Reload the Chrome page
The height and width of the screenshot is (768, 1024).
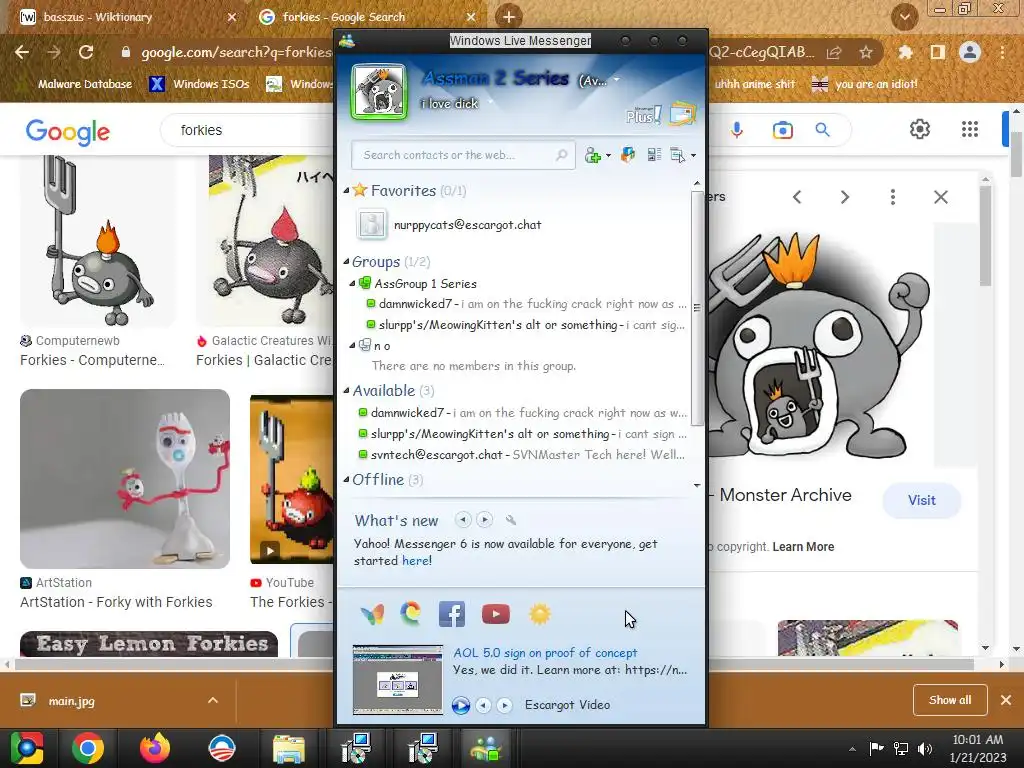(86, 52)
